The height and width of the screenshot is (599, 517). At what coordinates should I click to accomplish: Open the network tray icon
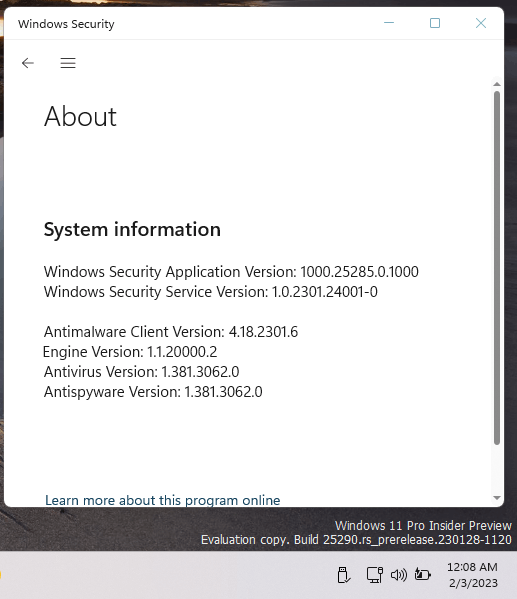pyautogui.click(x=375, y=575)
